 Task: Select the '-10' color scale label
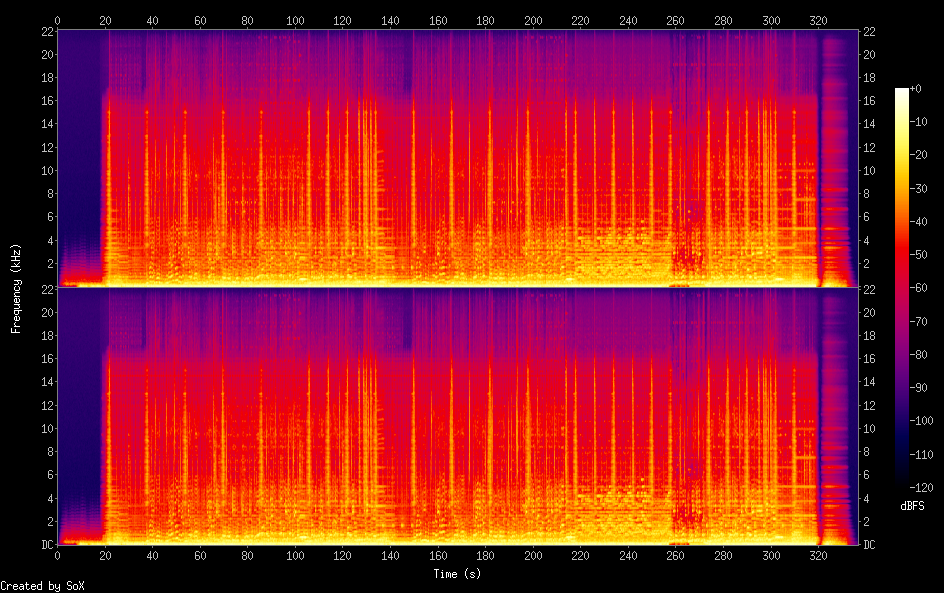coord(918,122)
